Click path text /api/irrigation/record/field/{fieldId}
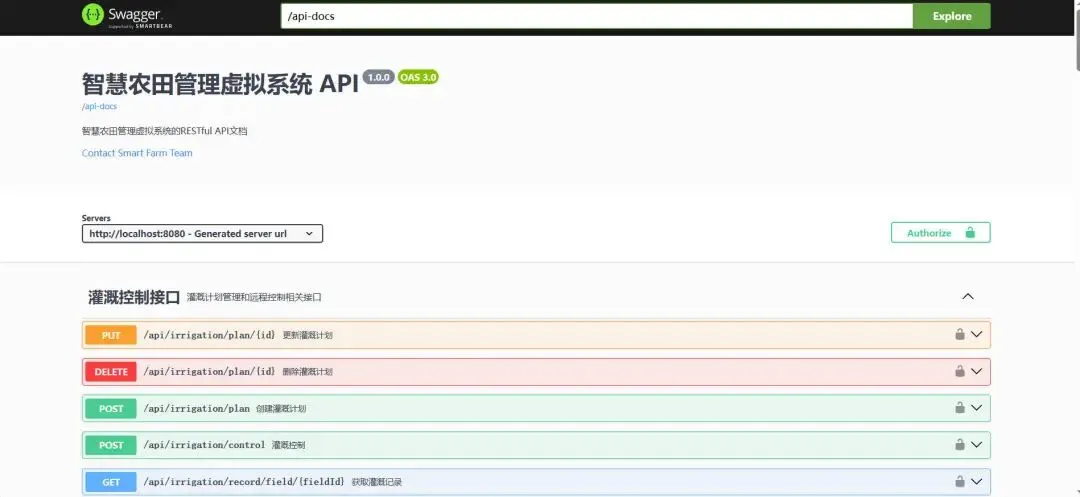The image size is (1080, 497). click(244, 482)
